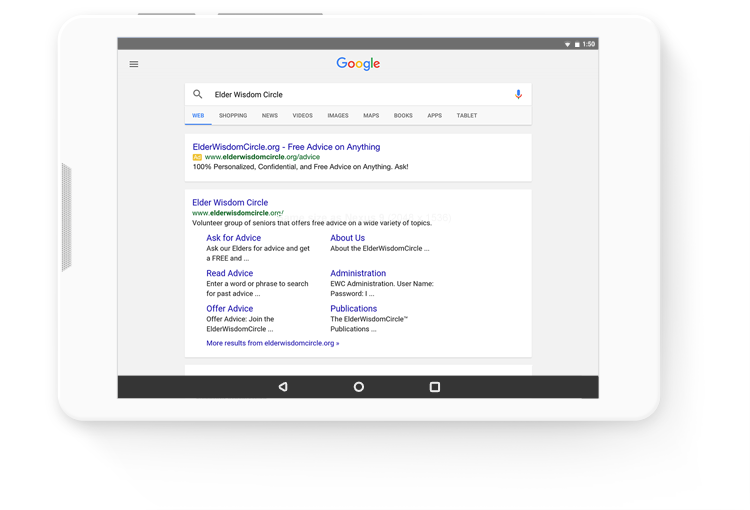
Task: Follow the Ask for Advice sitelink
Action: pos(233,238)
